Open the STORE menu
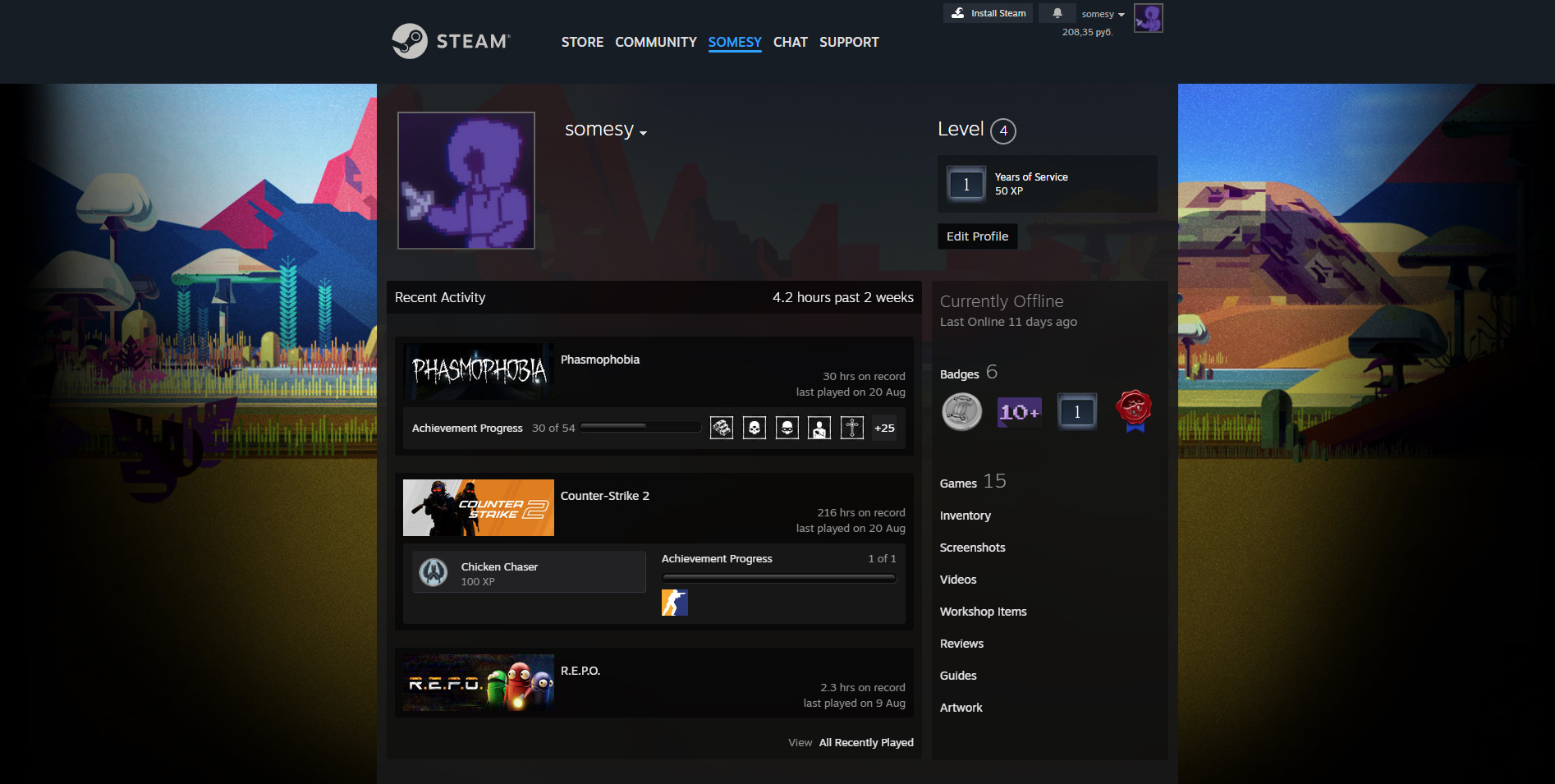 pyautogui.click(x=582, y=42)
